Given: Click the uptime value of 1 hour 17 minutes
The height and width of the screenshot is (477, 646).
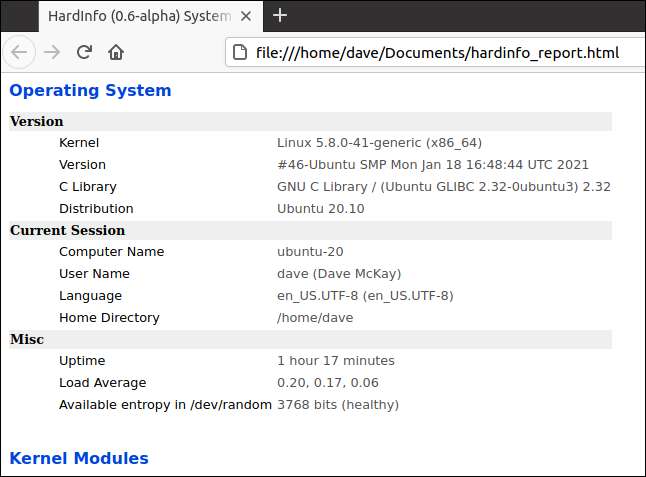Looking at the screenshot, I should pos(335,361).
